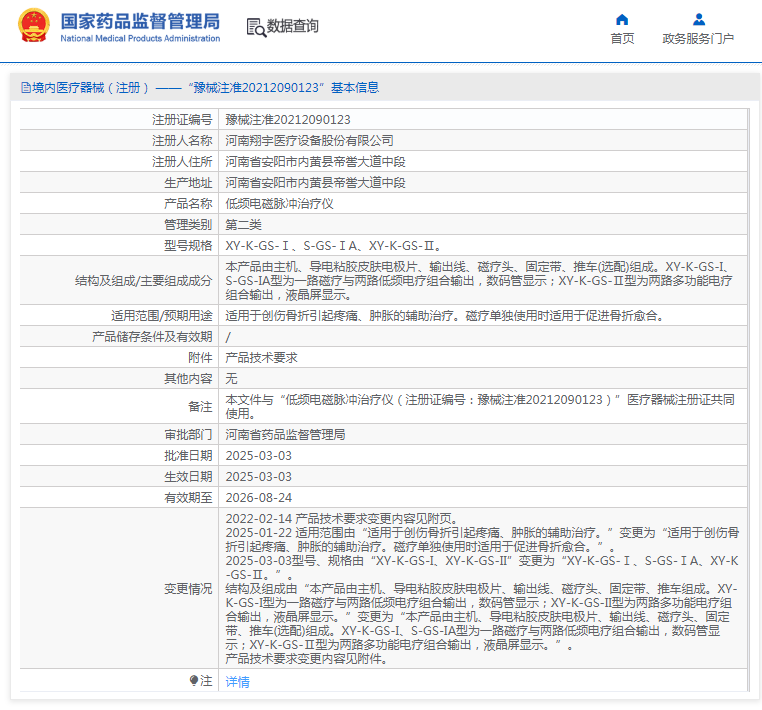Image resolution: width=762 pixels, height=710 pixels.
Task: Click 国家药品监督管理局 site title
Action: coord(140,22)
